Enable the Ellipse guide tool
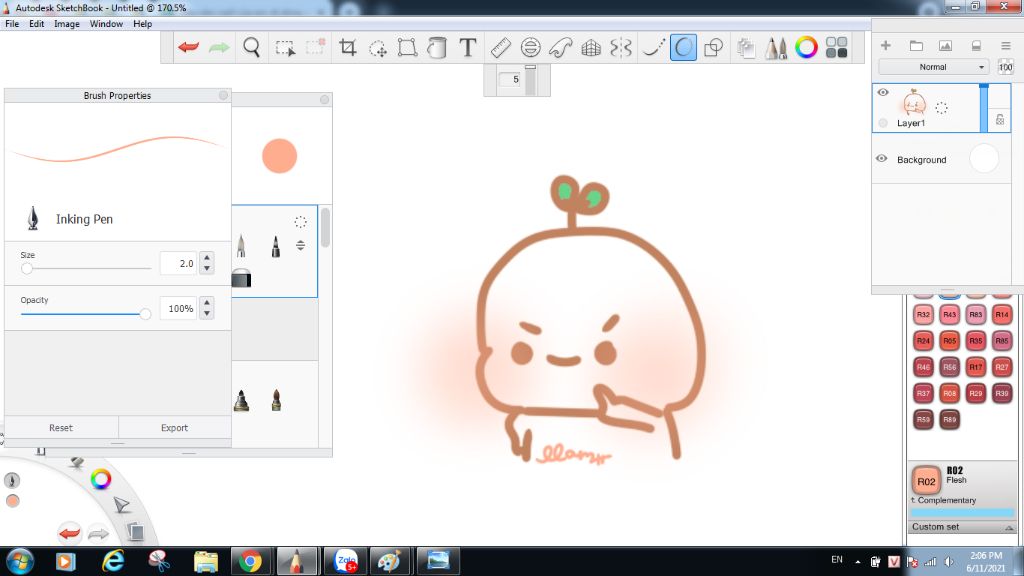 click(530, 47)
